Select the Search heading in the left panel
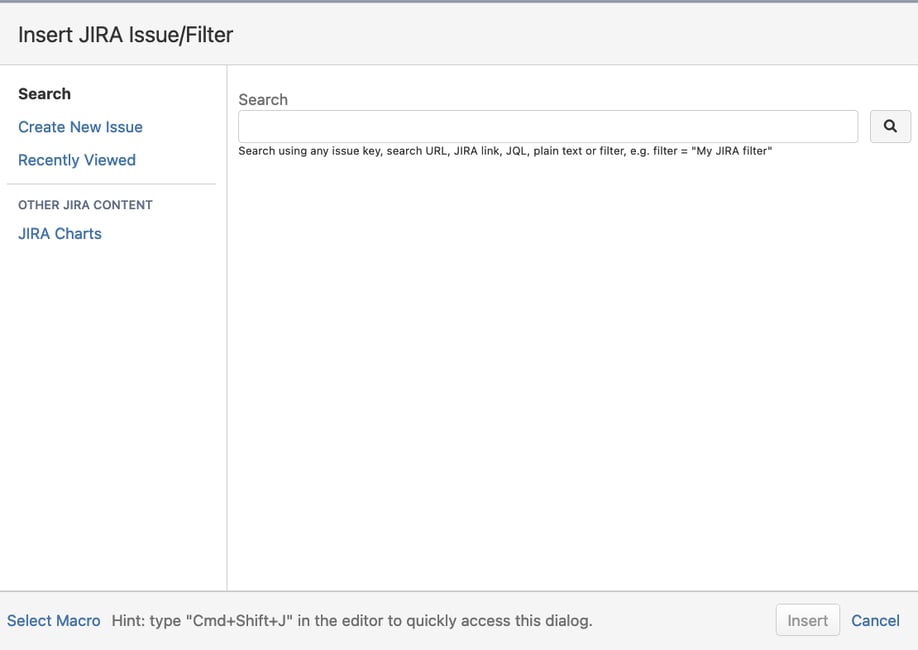The height and width of the screenshot is (650, 918). 44,93
